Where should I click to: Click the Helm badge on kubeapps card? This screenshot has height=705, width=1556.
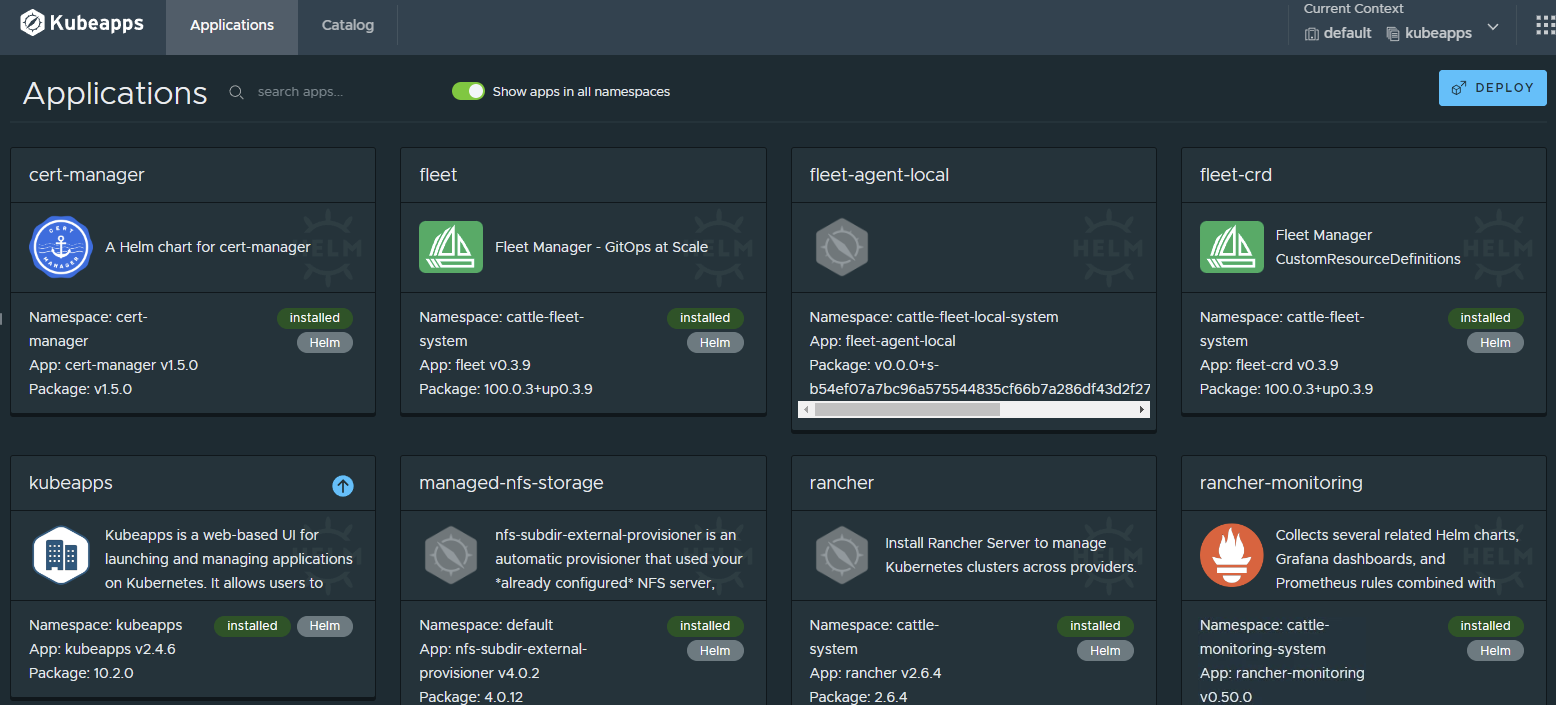325,626
